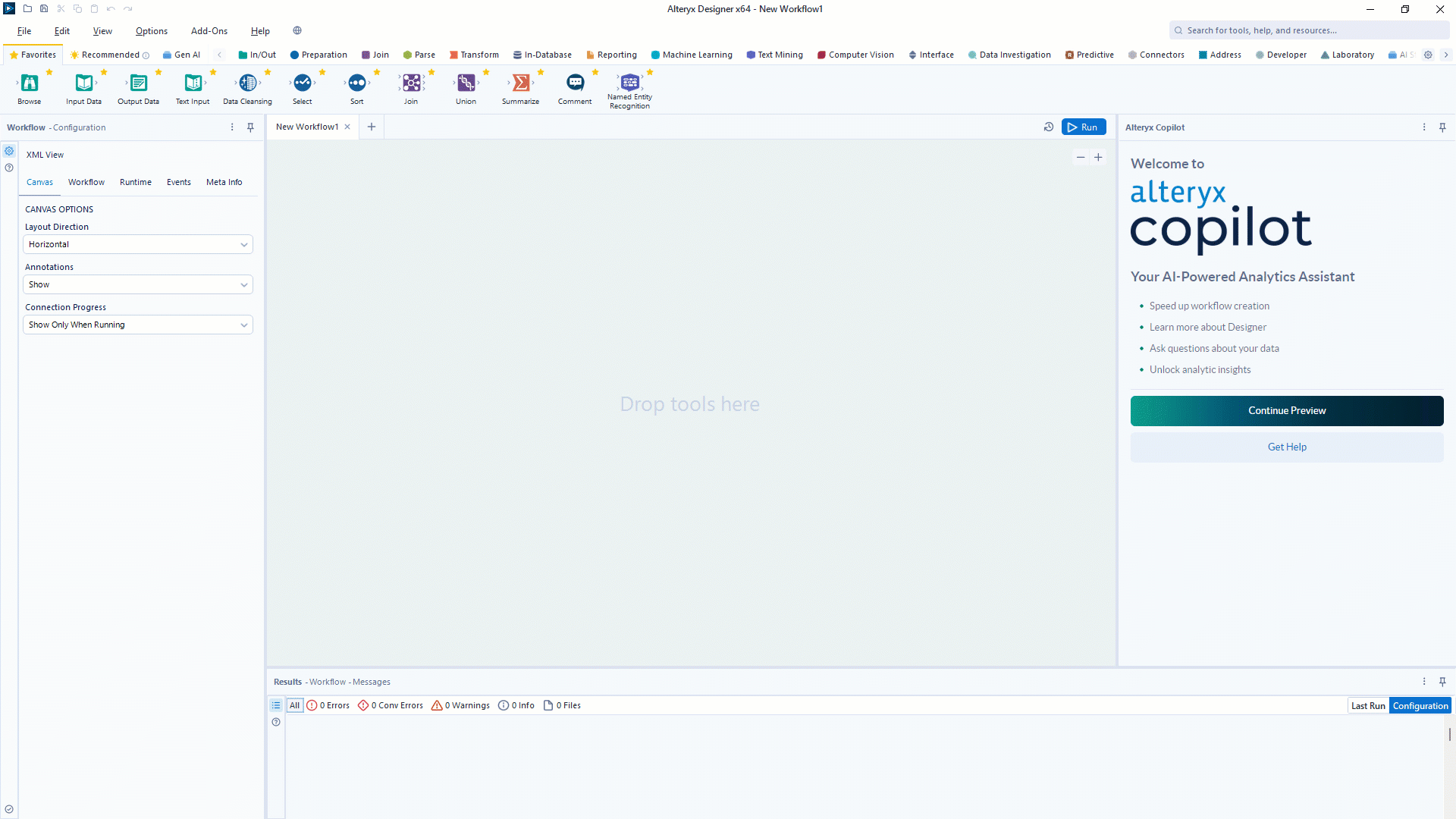Viewport: 1456px width, 819px height.
Task: Run the workflow
Action: tap(1084, 127)
